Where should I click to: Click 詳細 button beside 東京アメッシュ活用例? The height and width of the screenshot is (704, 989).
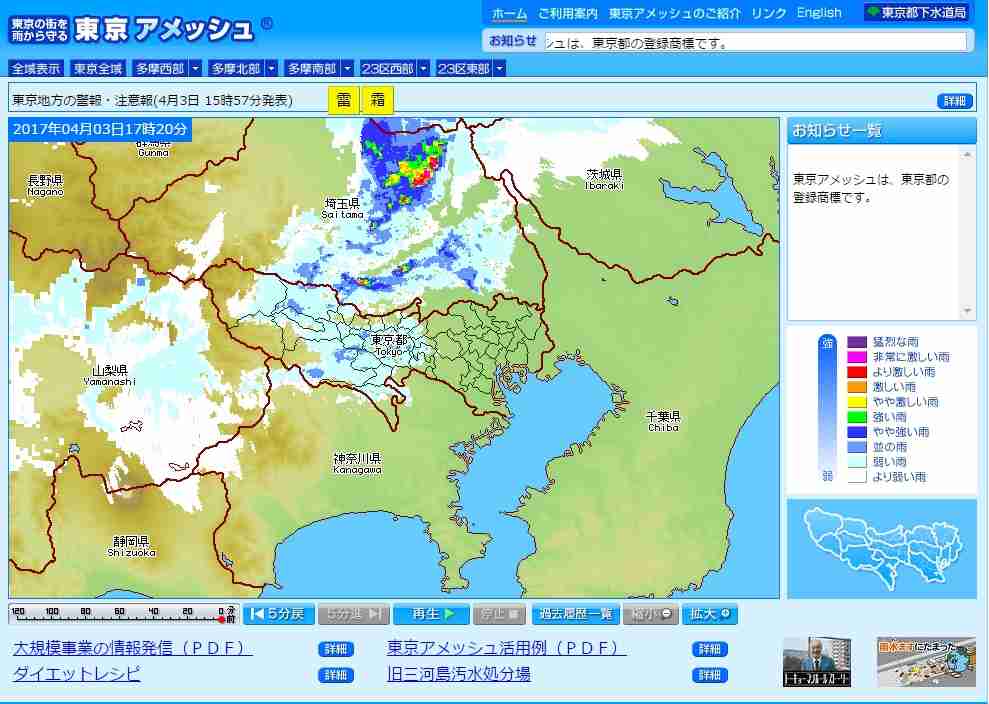pyautogui.click(x=710, y=649)
